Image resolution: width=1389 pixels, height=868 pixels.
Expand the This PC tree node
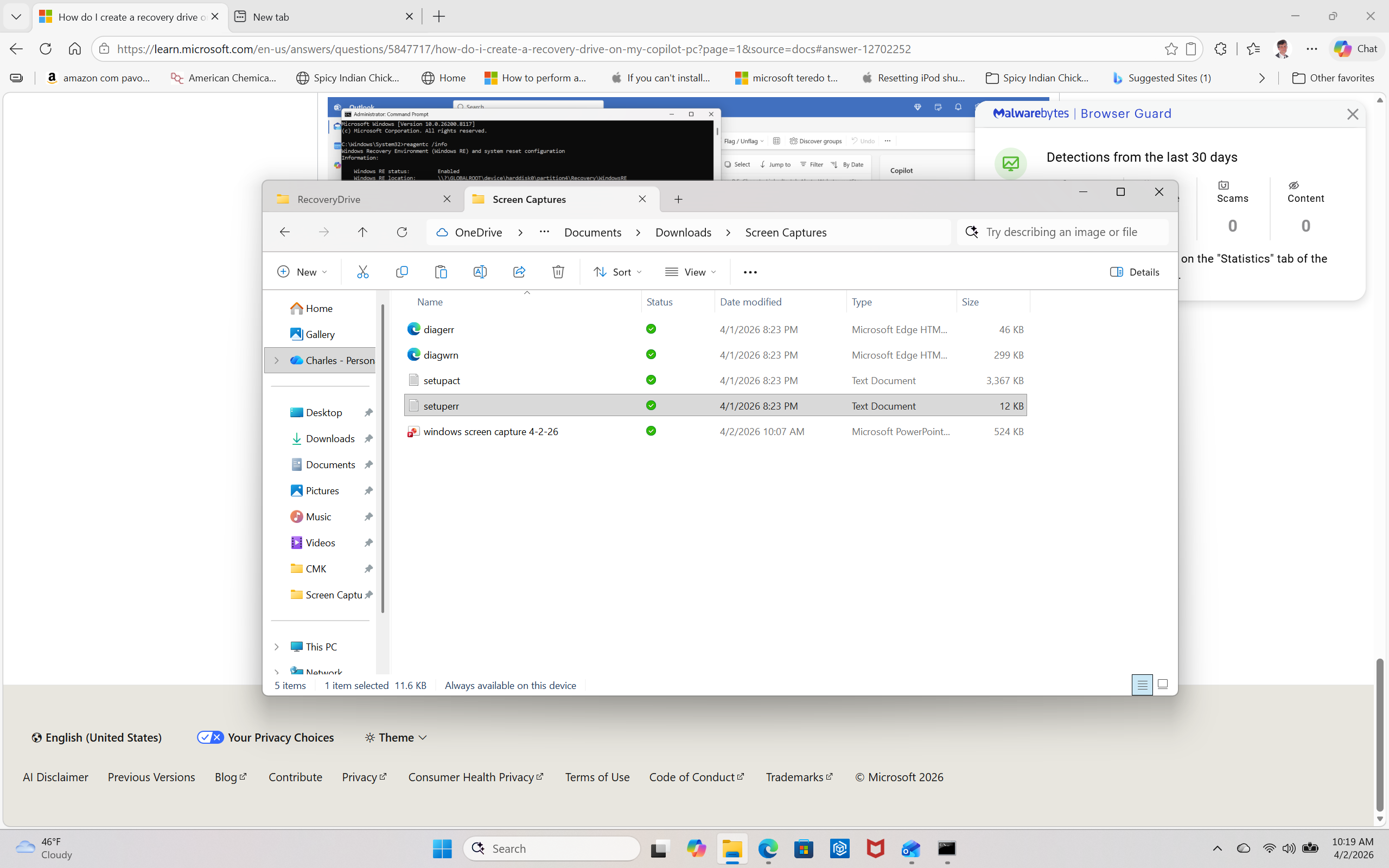[x=277, y=647]
